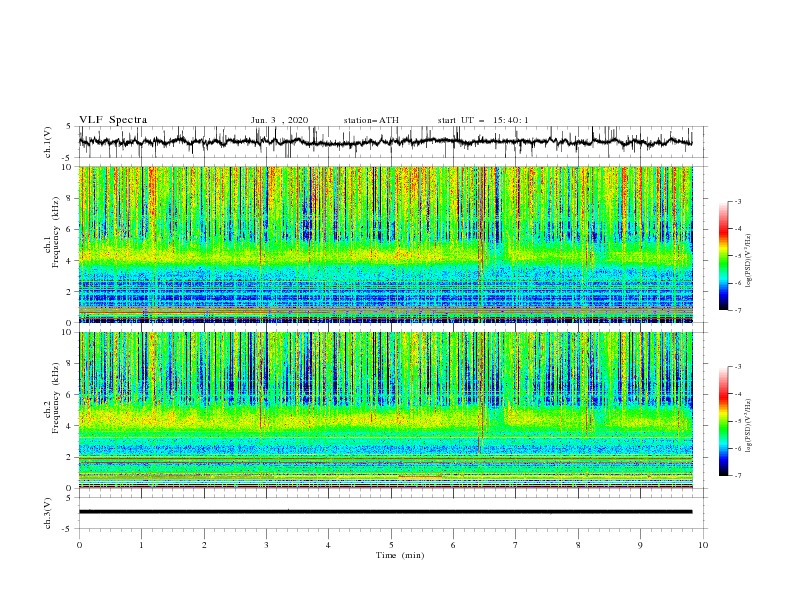Viewport: 792px width, 612px height.
Task: Click the upper "log(PSD)(V²/Hz)" colorbar label
Action: pos(749,261)
